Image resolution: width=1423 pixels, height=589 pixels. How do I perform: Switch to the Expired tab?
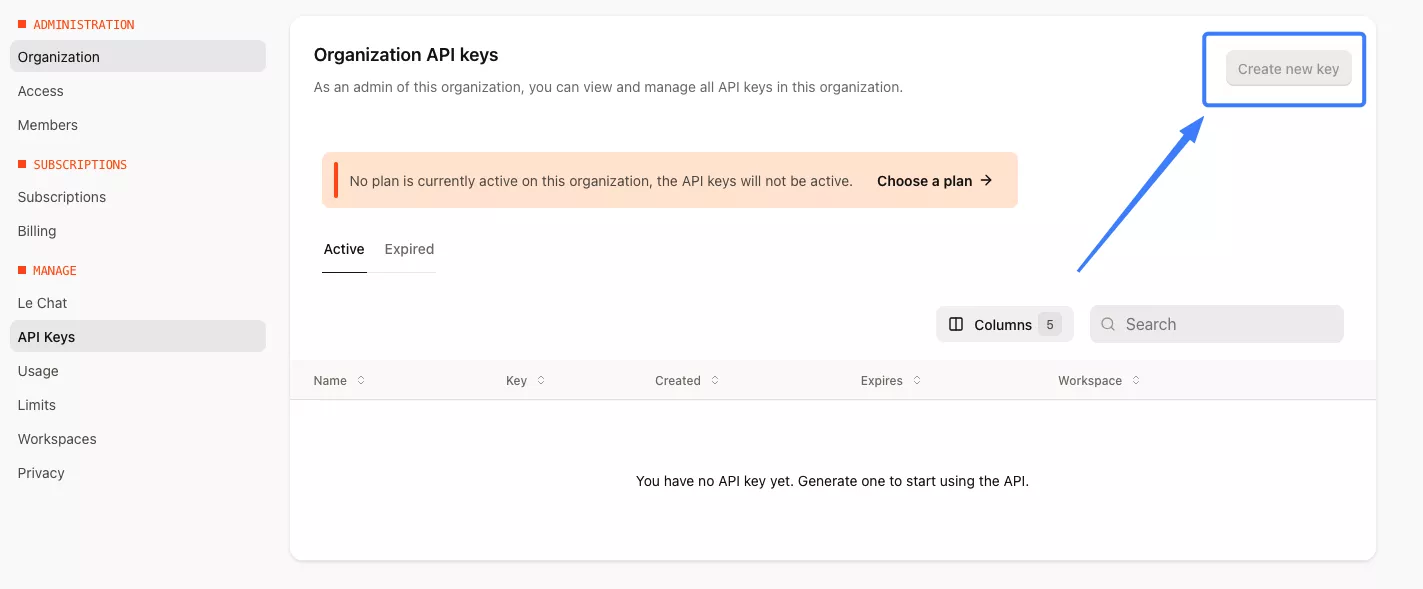click(x=409, y=249)
